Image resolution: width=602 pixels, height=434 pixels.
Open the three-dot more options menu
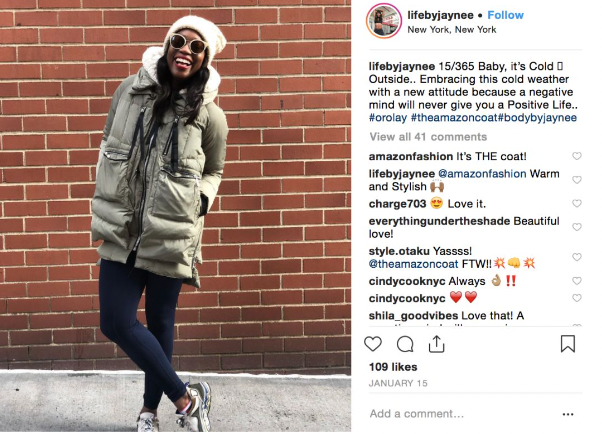click(568, 414)
